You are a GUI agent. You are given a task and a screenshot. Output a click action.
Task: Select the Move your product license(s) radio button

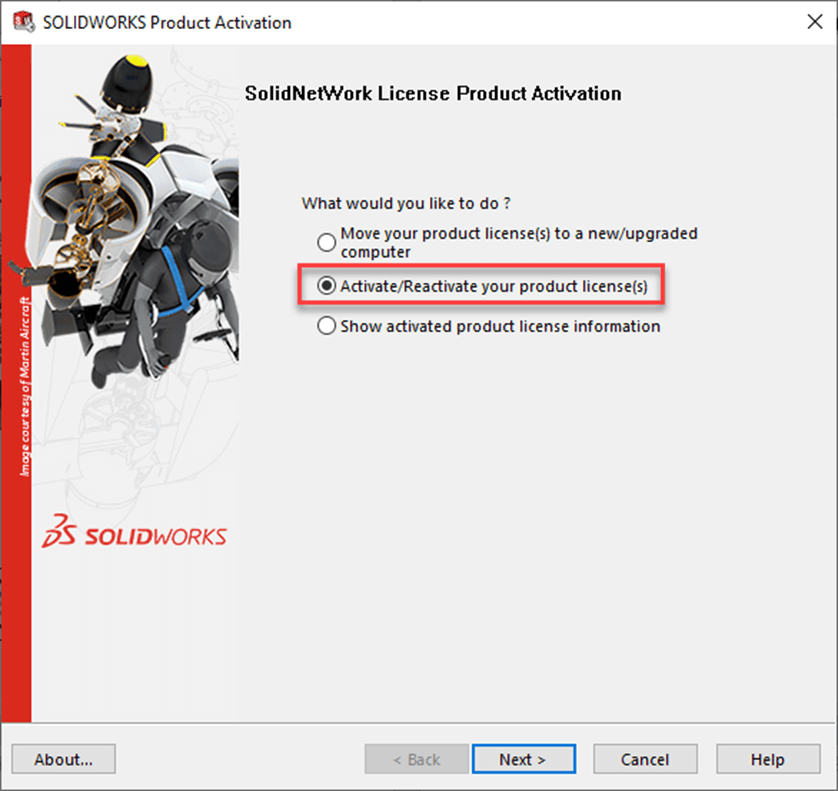pyautogui.click(x=326, y=242)
